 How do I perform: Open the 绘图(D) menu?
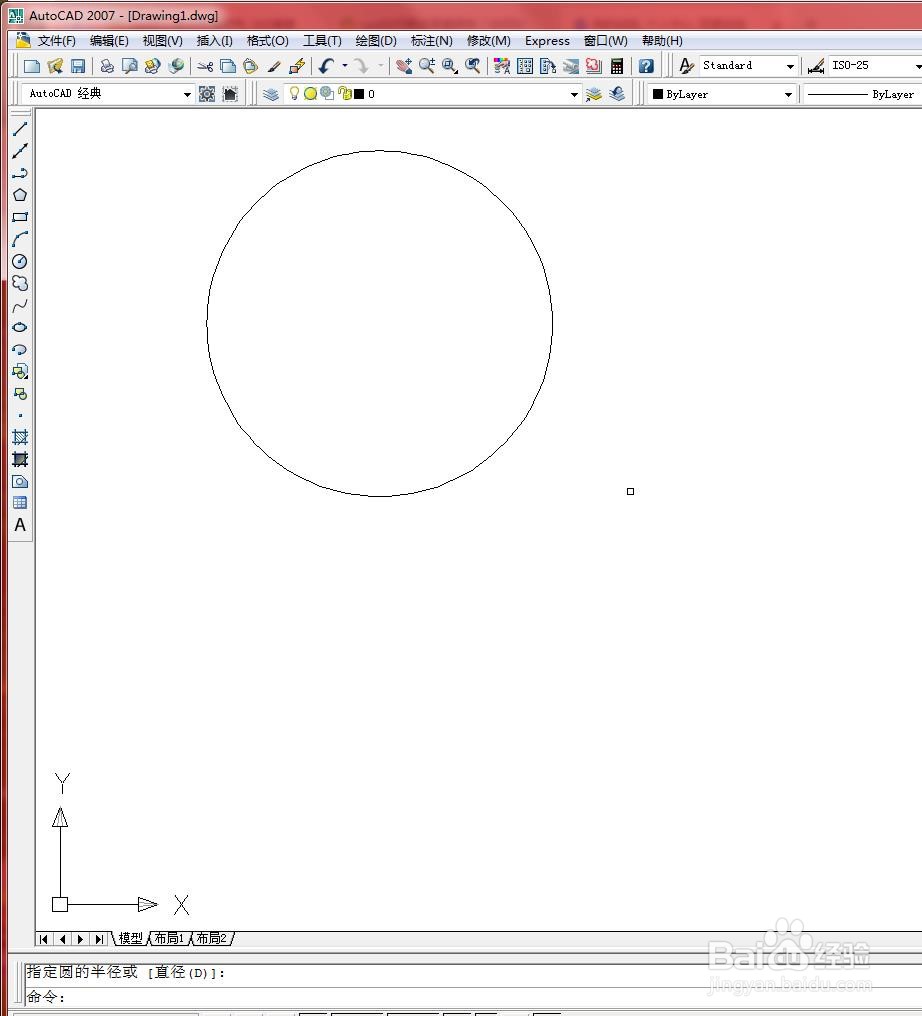tap(376, 41)
